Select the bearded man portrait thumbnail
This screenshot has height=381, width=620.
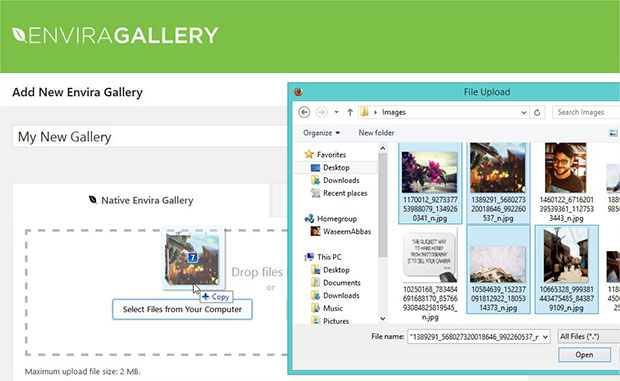click(x=566, y=168)
